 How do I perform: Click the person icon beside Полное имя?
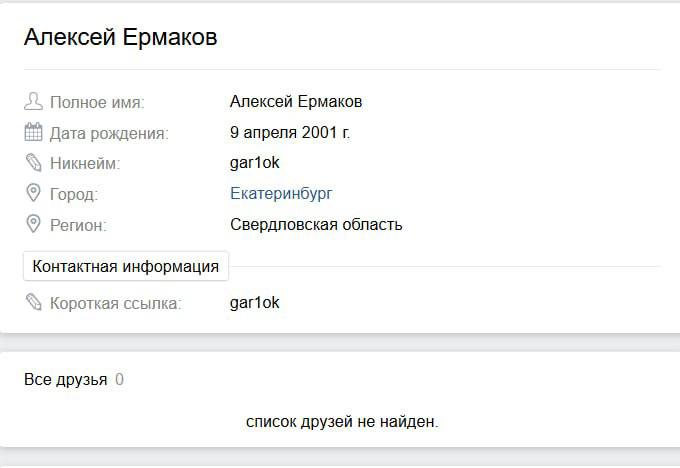(33, 102)
